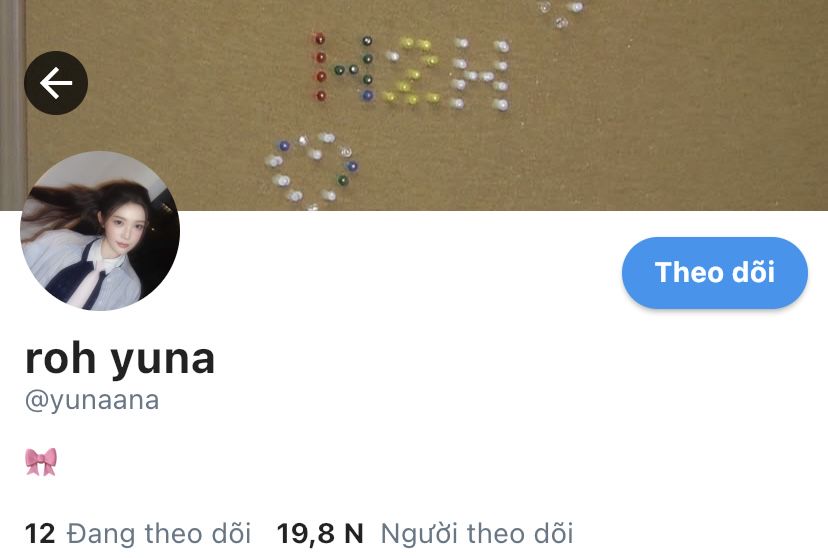Tap the green and blue pushpin cluster
This screenshot has height=558, width=828.
358,69
